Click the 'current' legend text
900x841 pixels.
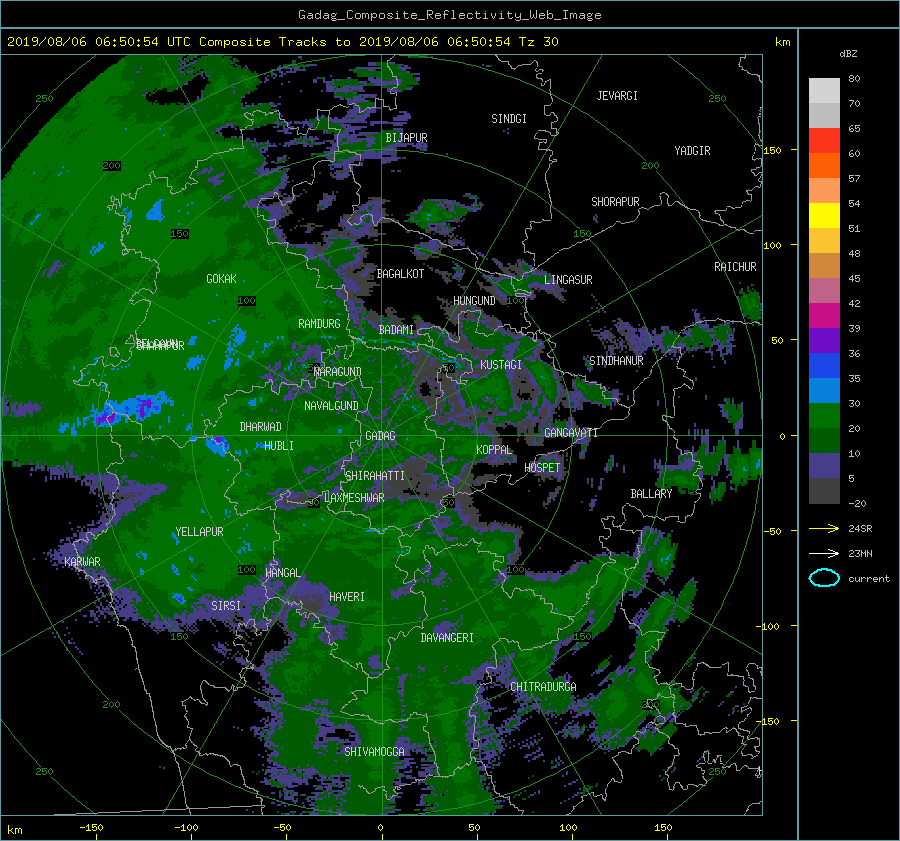(x=869, y=579)
